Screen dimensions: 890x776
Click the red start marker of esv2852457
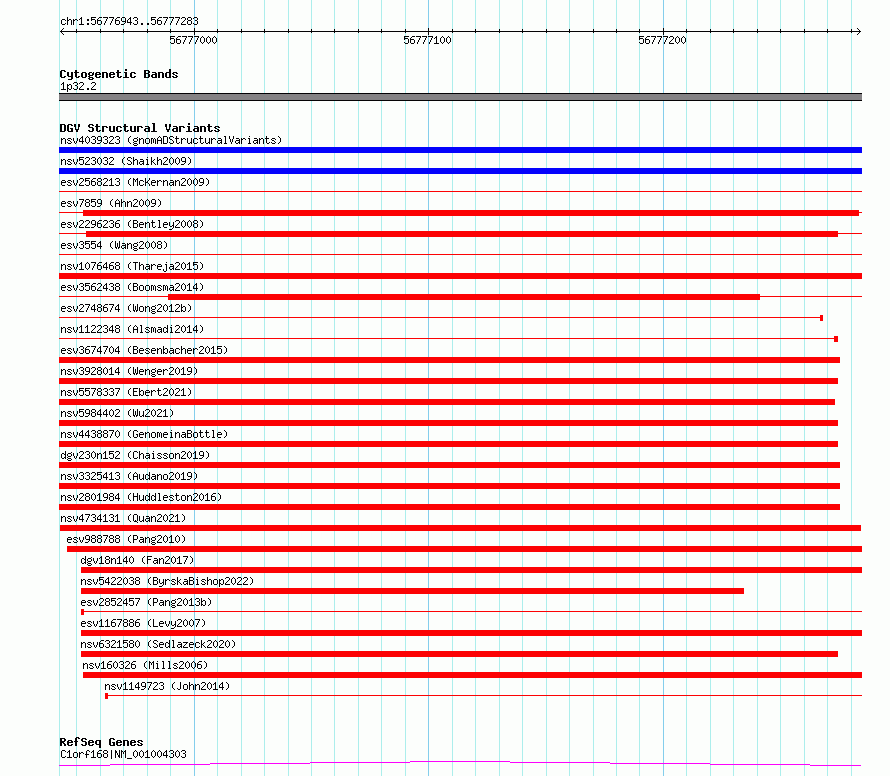[82, 612]
